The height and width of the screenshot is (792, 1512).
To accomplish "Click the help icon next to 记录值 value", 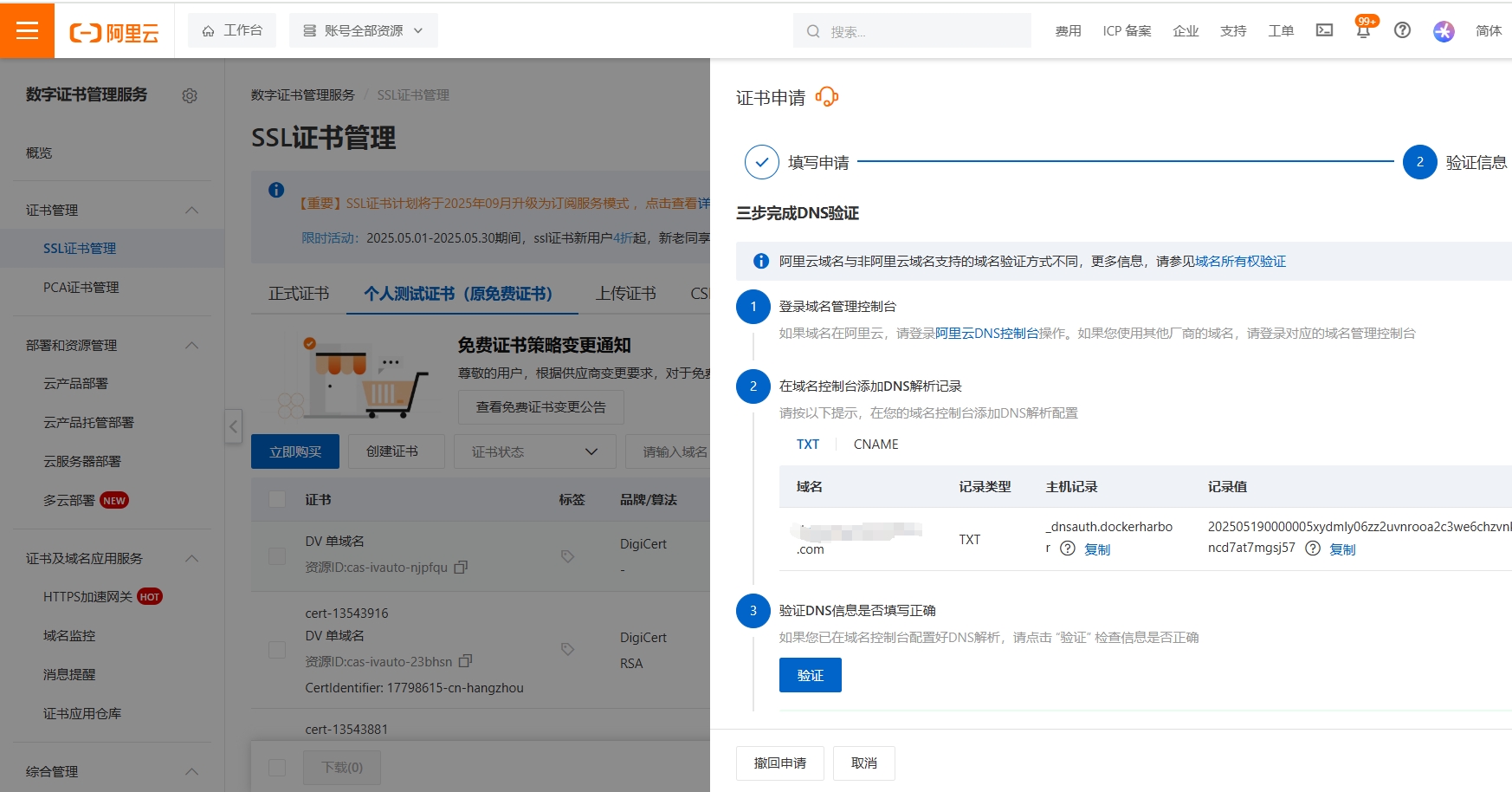I will [1313, 549].
